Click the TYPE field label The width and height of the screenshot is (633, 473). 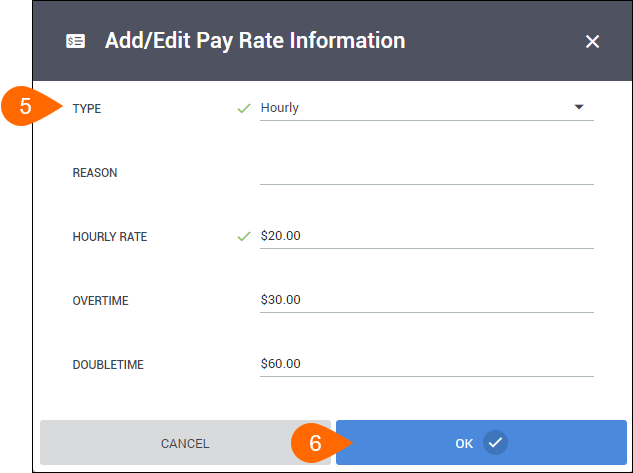(x=87, y=109)
